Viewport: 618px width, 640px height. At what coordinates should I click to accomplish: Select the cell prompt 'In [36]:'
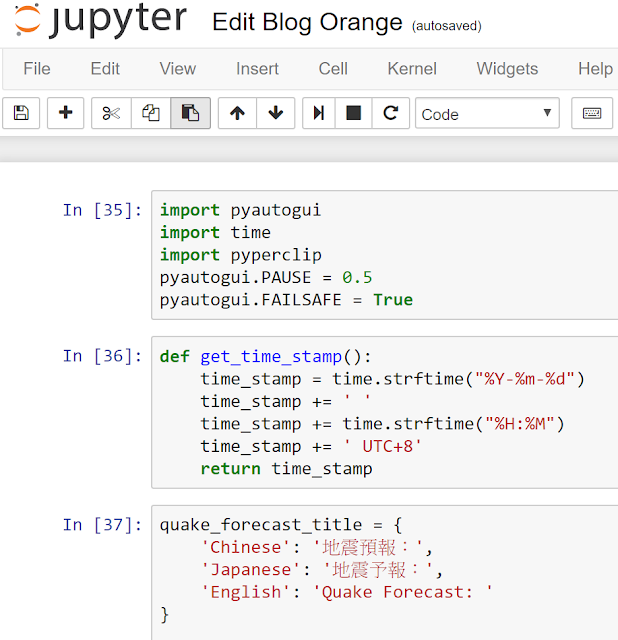(102, 356)
